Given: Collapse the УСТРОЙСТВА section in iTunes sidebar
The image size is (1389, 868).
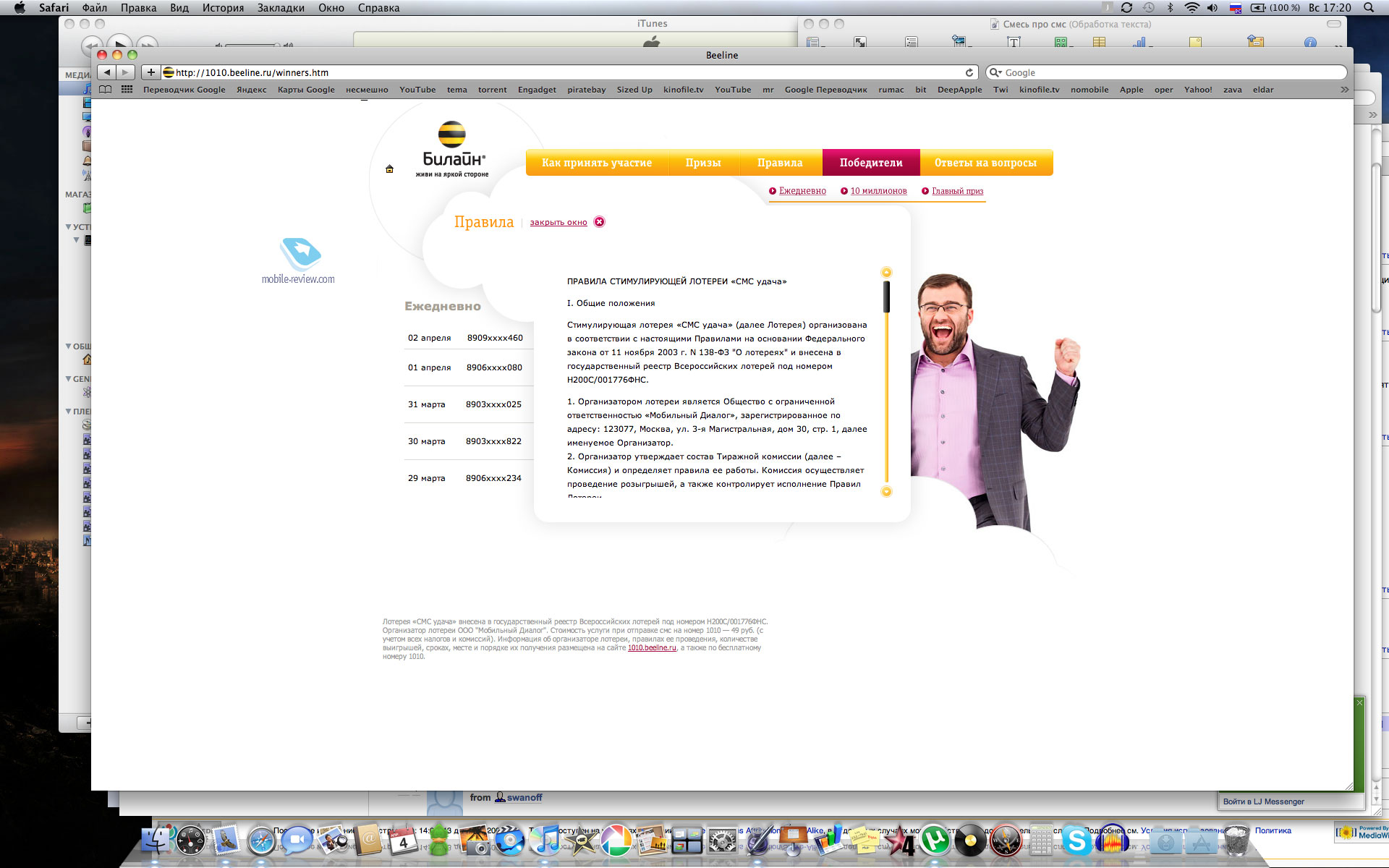Looking at the screenshot, I should [x=69, y=227].
